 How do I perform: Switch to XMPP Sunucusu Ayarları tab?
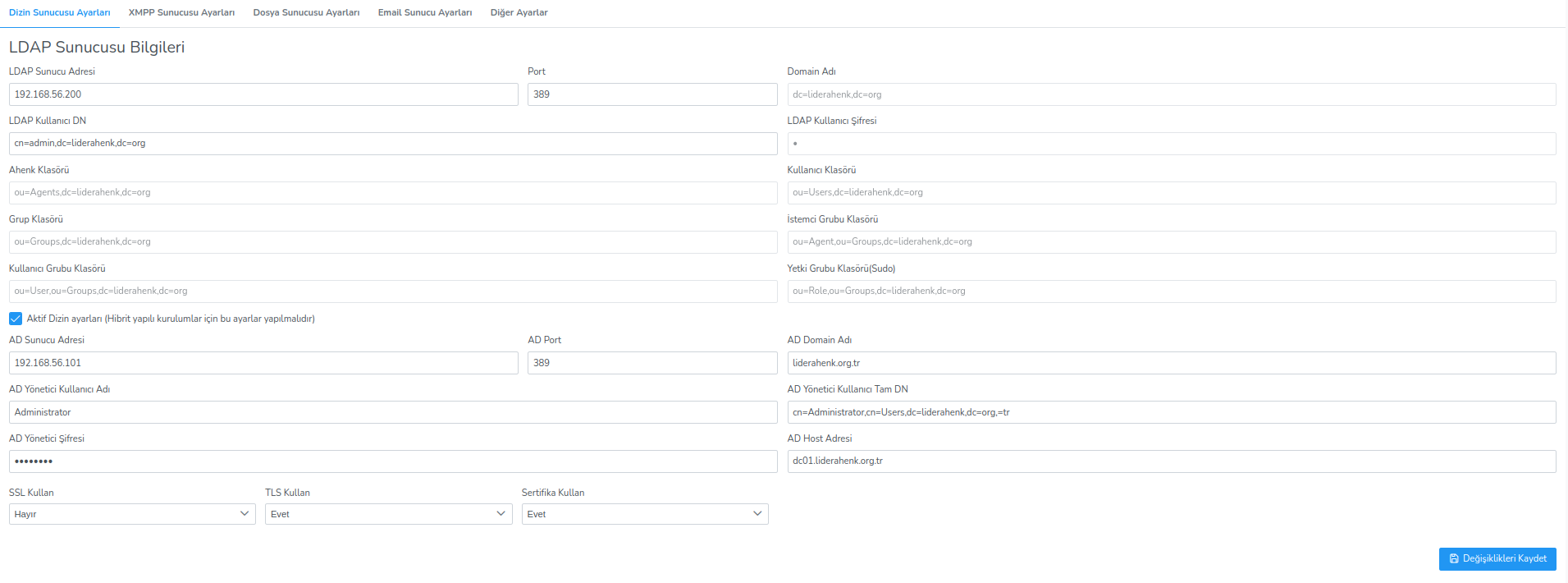coord(181,12)
